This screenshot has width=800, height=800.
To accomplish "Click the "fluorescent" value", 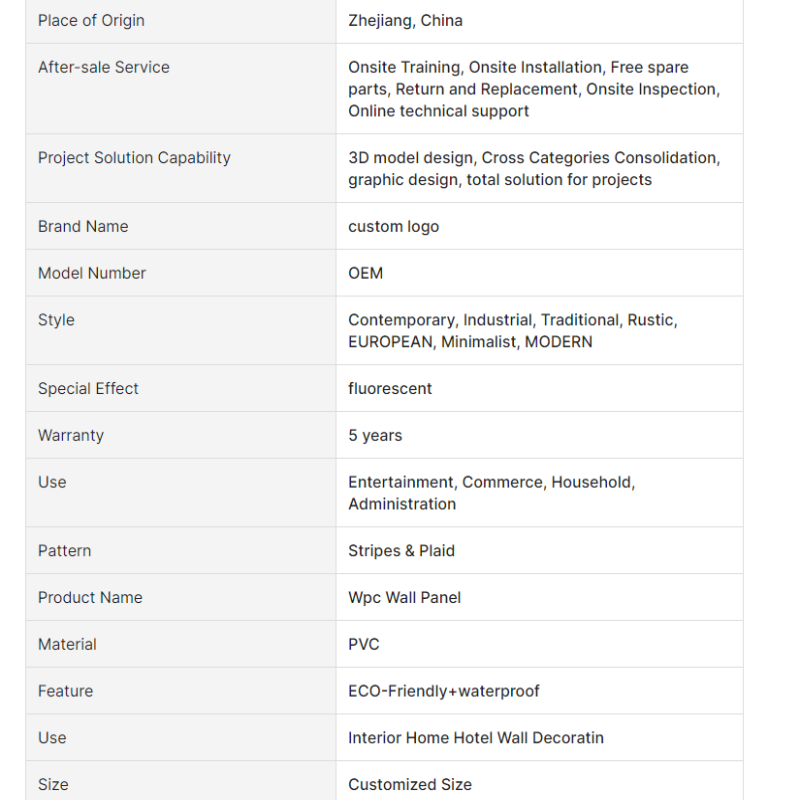I will click(x=390, y=388).
